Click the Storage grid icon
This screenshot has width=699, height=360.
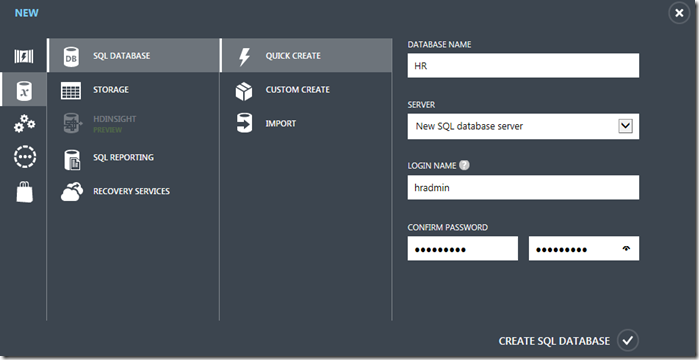pyautogui.click(x=71, y=90)
